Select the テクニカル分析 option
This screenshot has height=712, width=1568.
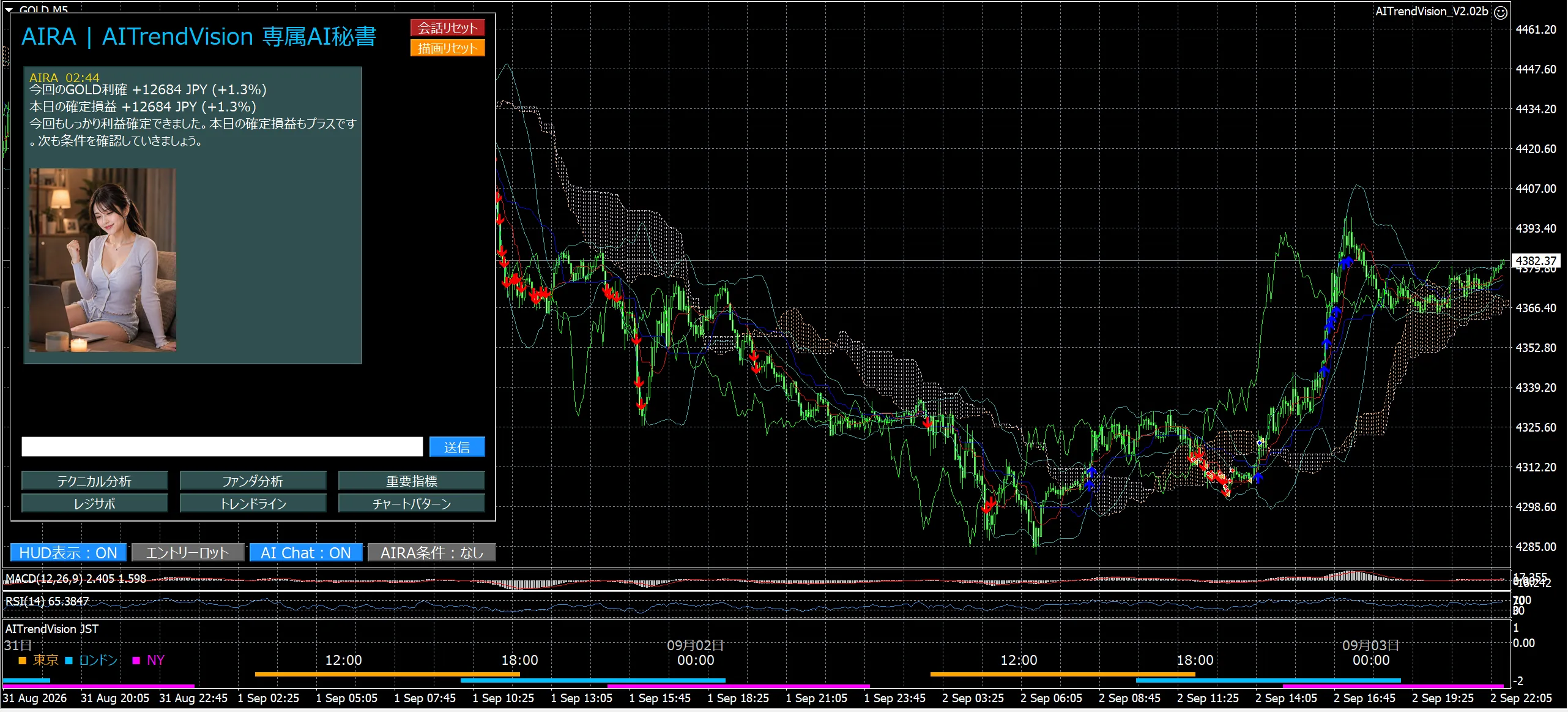[x=94, y=481]
